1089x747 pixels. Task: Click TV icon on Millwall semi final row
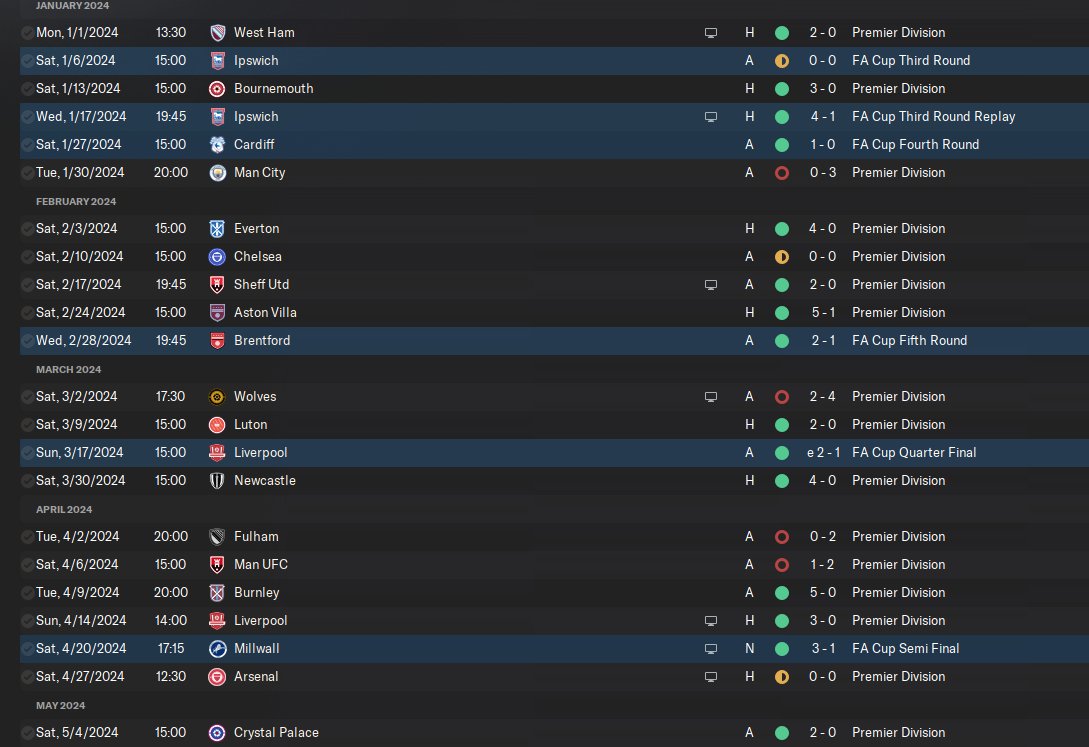(711, 649)
